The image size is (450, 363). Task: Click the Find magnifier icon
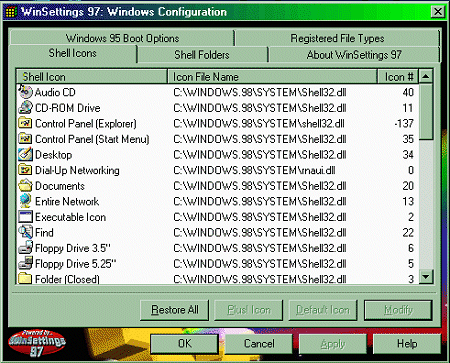(25, 232)
